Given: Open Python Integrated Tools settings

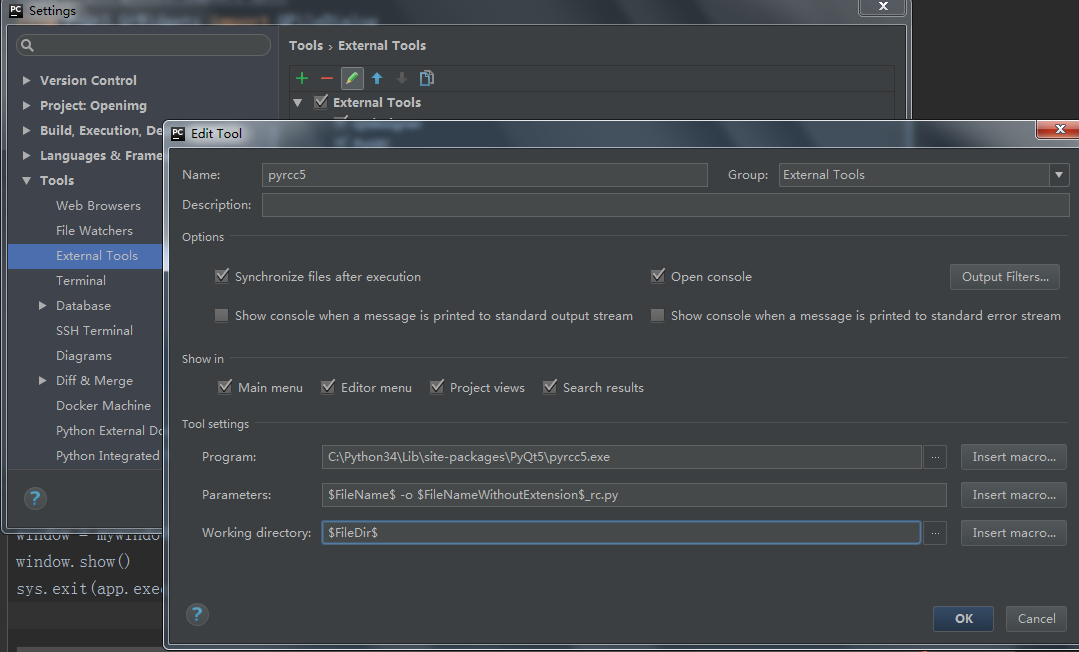Looking at the screenshot, I should [109, 456].
